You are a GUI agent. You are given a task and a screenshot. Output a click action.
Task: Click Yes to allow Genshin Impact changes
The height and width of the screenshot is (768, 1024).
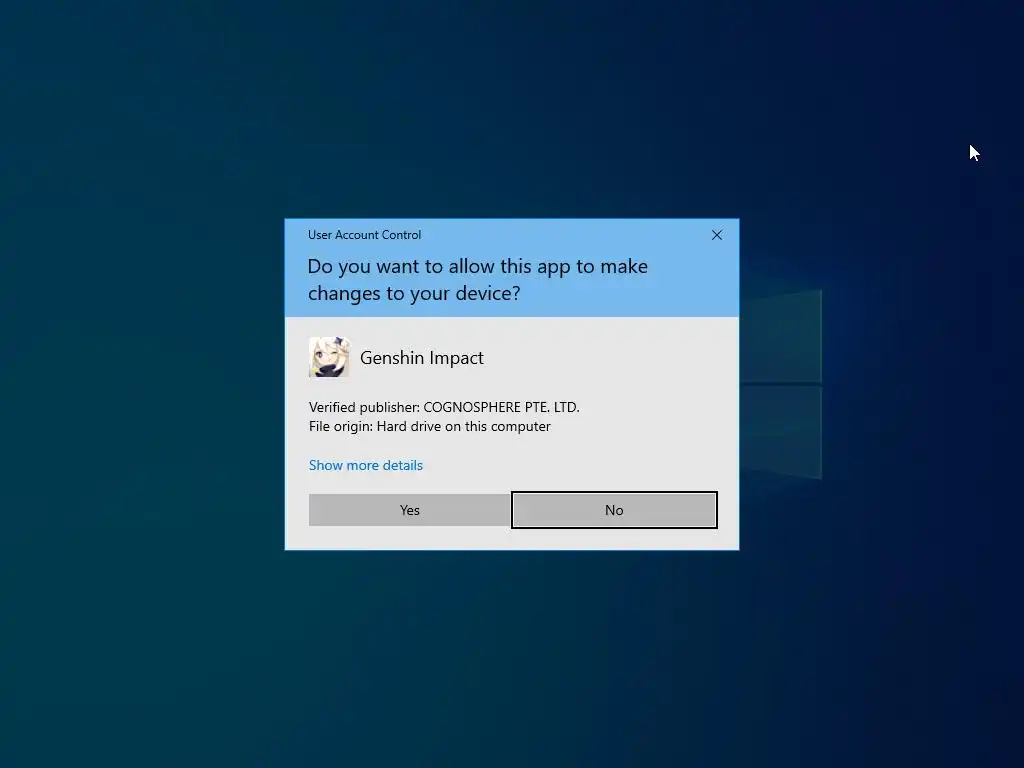pyautogui.click(x=409, y=510)
